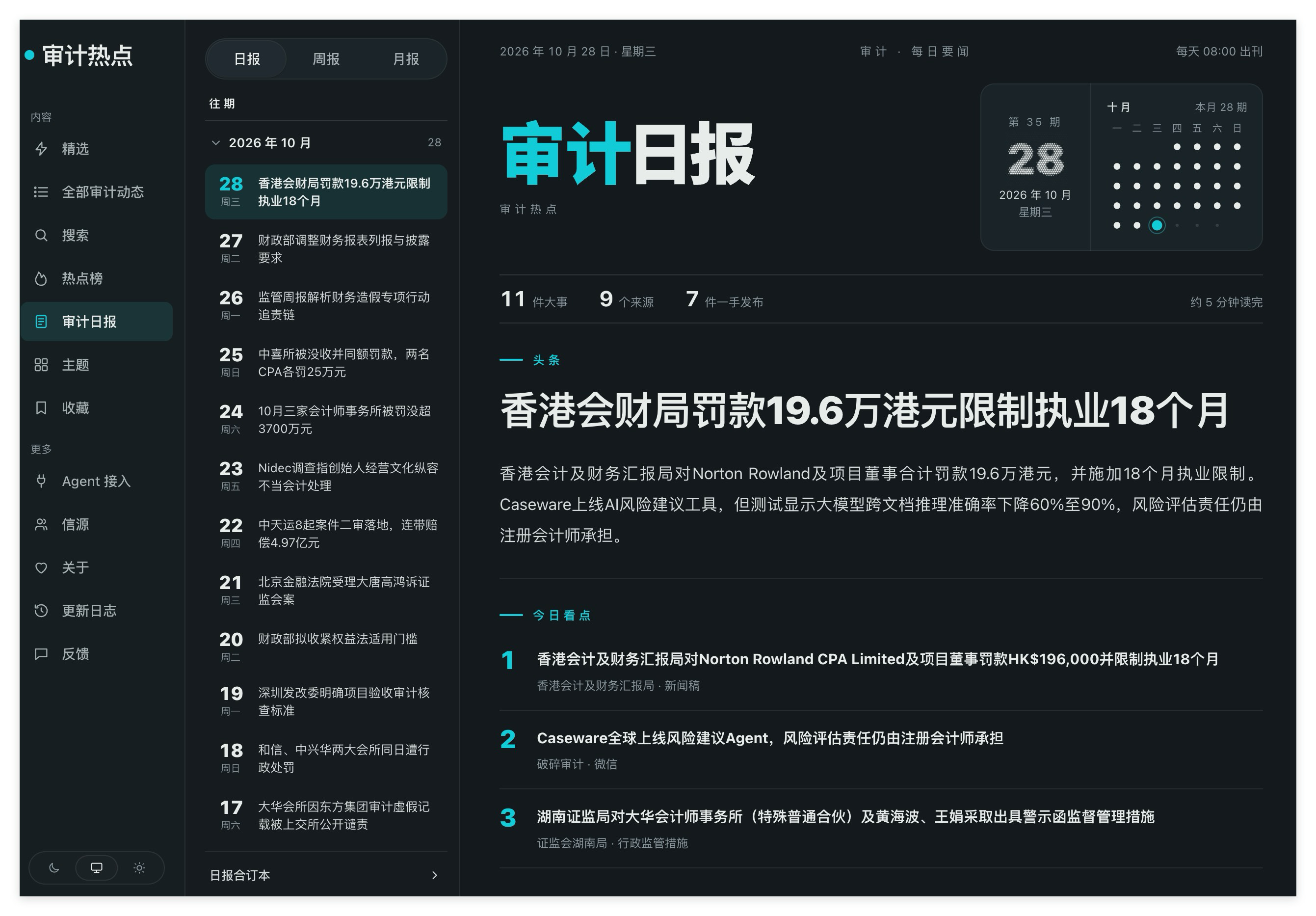
Task: Click the chat bubble icon for 反馈
Action: point(41,654)
